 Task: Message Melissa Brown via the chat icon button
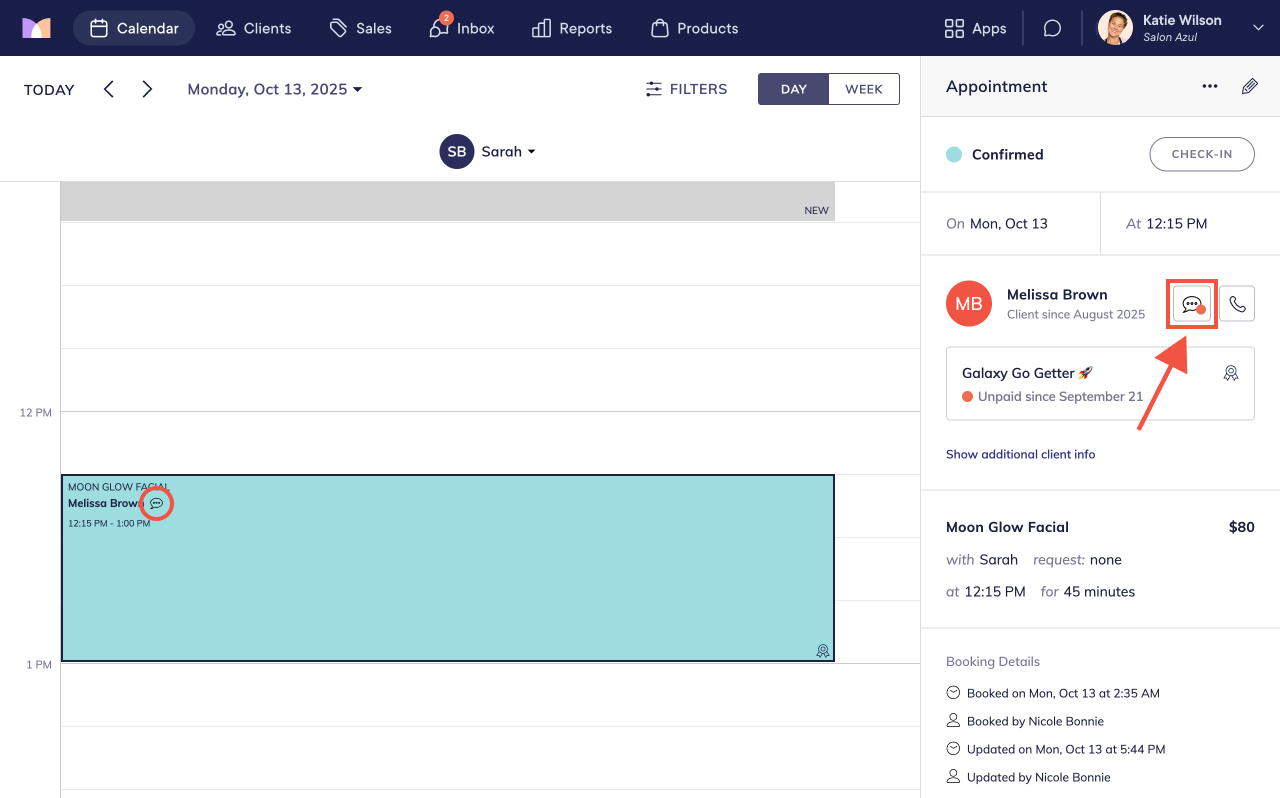pos(1192,304)
